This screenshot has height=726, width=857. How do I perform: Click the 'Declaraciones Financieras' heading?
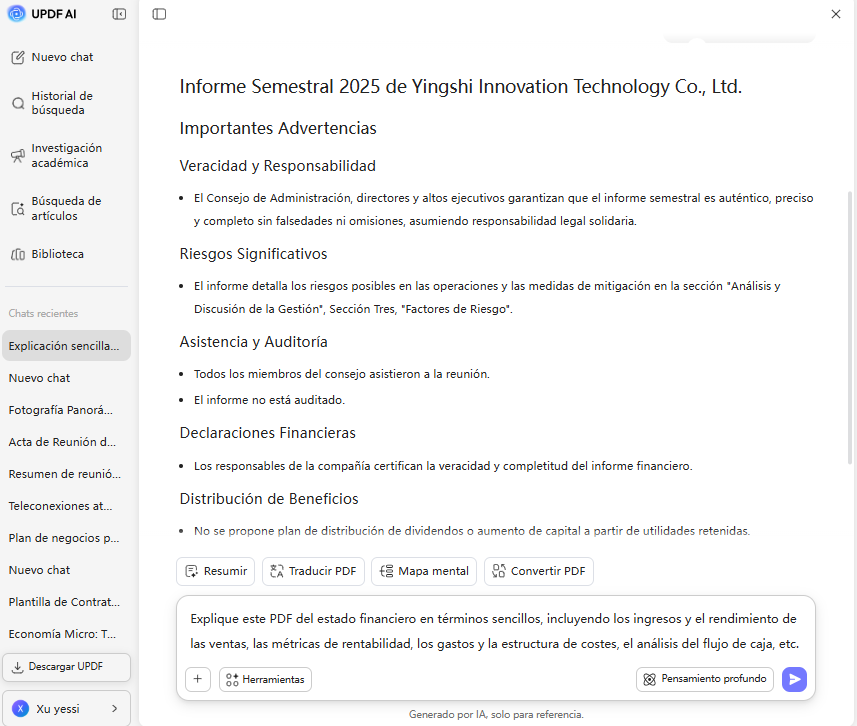click(x=267, y=432)
